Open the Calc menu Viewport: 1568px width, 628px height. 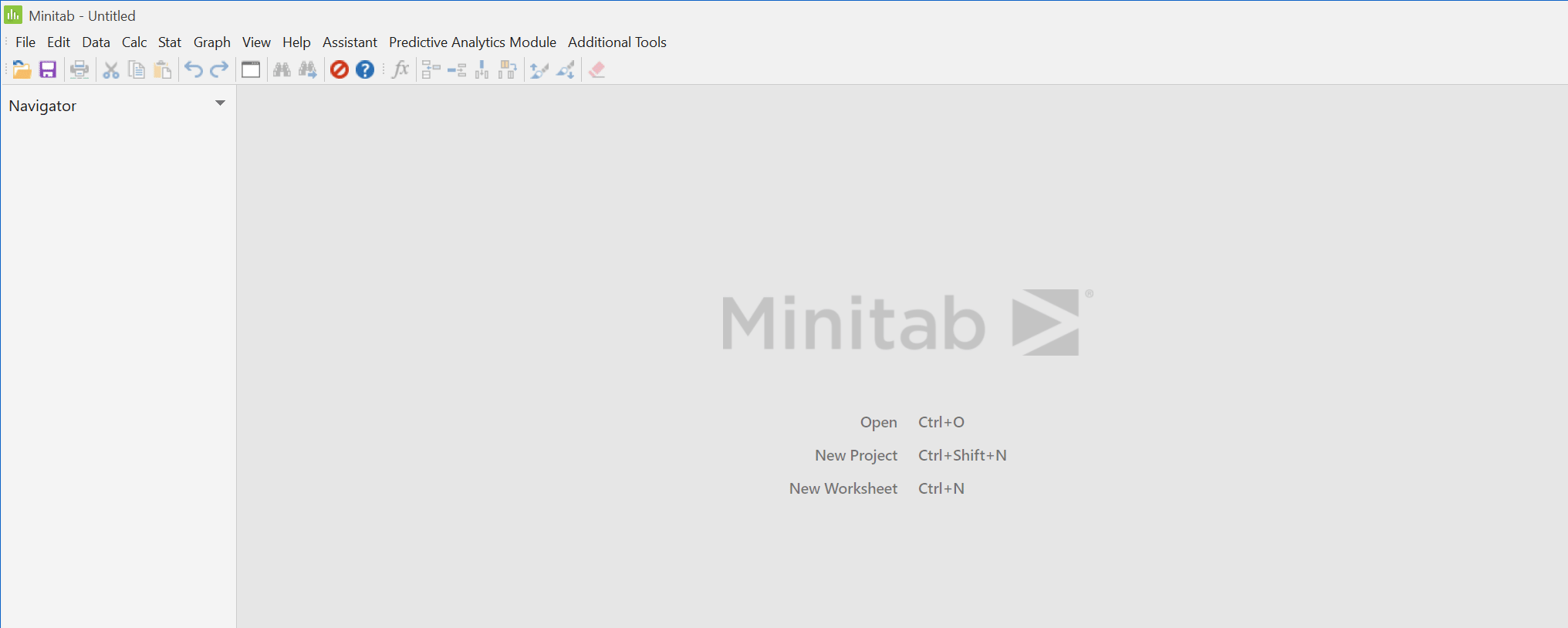coord(134,42)
